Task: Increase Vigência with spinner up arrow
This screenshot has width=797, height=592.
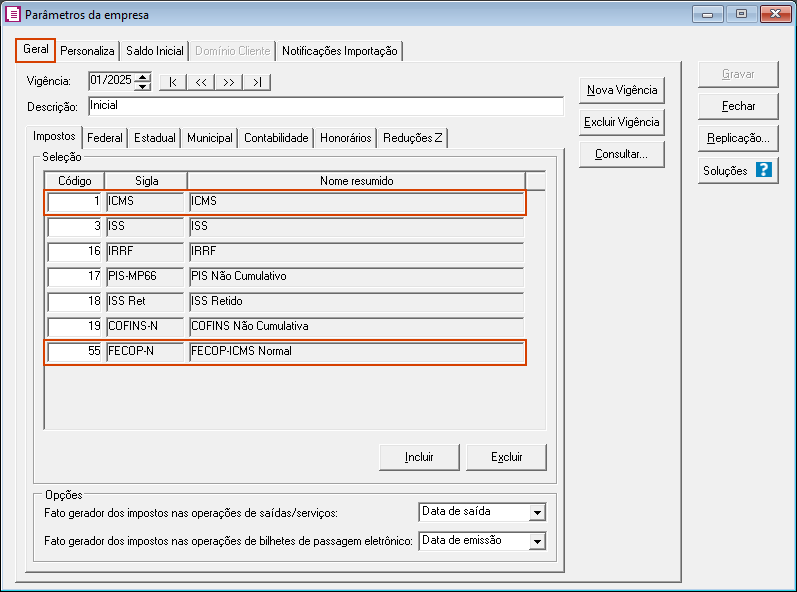Action: click(142, 77)
